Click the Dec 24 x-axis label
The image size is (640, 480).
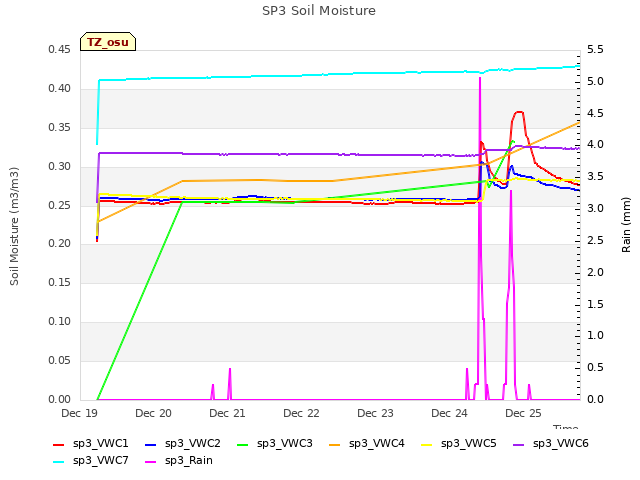click(x=449, y=413)
